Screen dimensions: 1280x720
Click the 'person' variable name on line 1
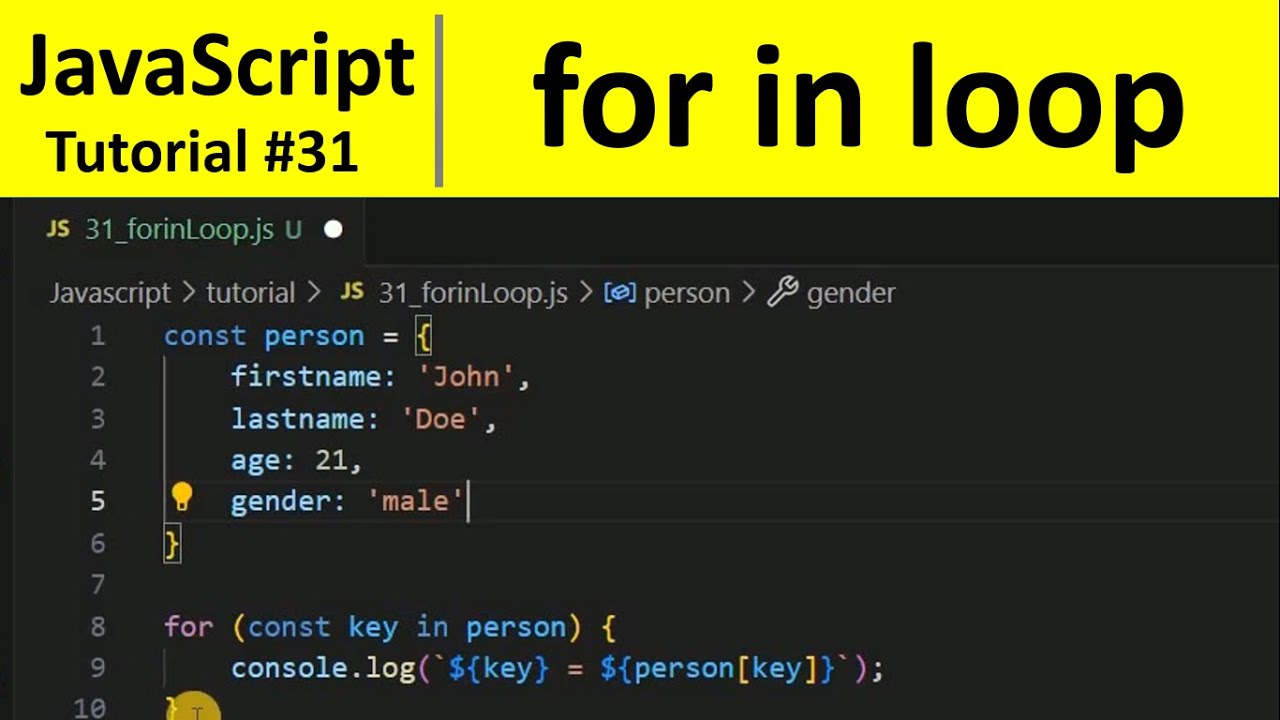pyautogui.click(x=314, y=337)
